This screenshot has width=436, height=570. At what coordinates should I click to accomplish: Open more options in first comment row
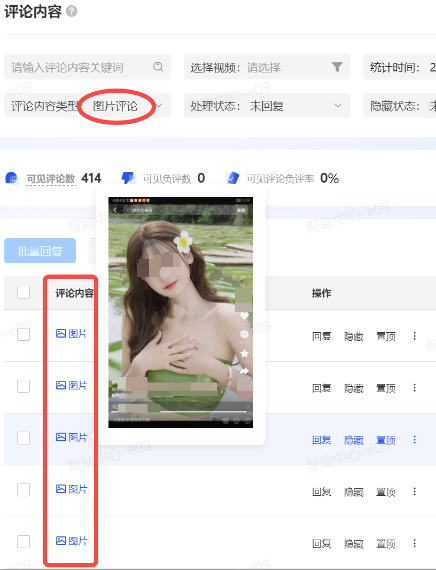click(x=415, y=336)
